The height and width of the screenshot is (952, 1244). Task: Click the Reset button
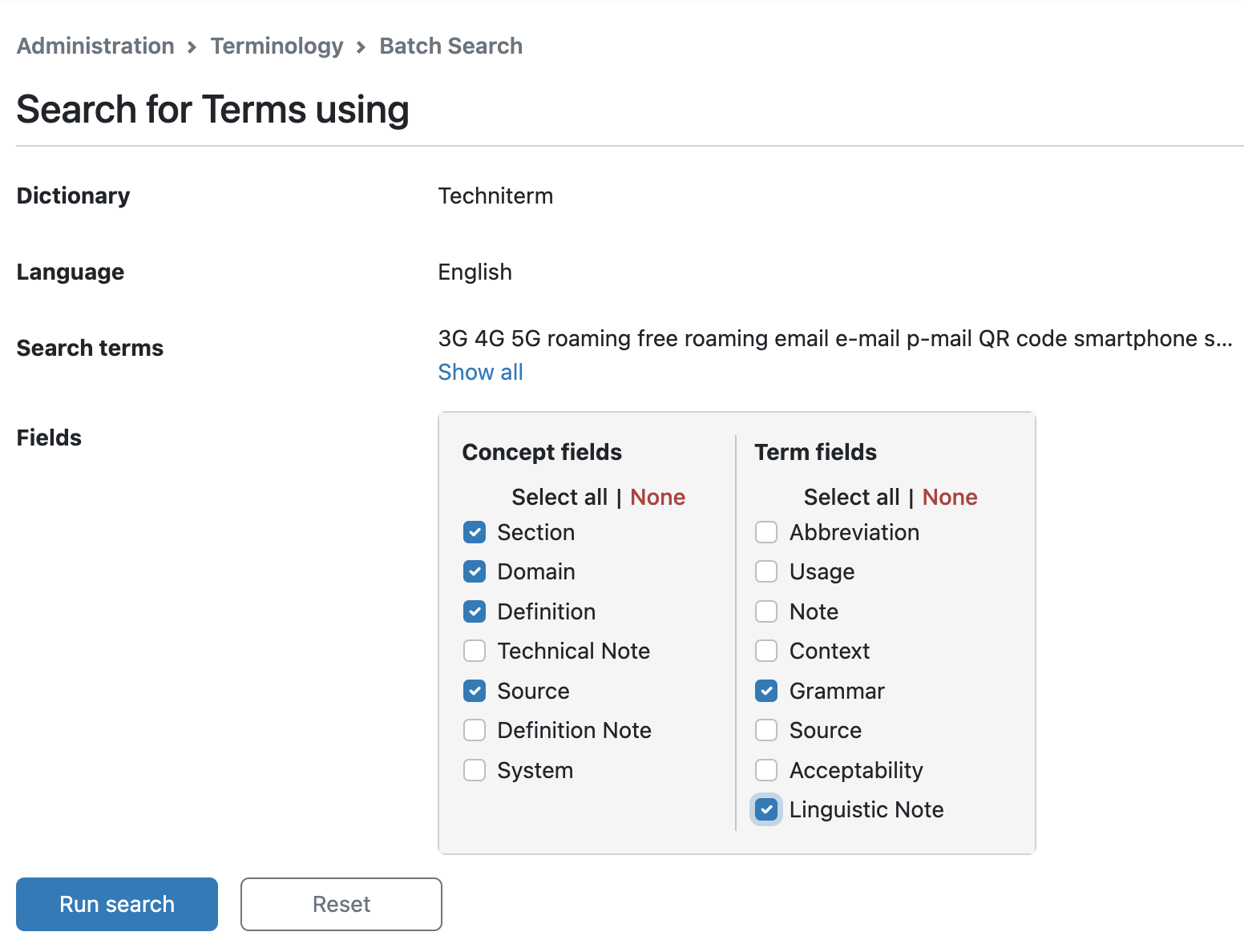click(x=341, y=904)
